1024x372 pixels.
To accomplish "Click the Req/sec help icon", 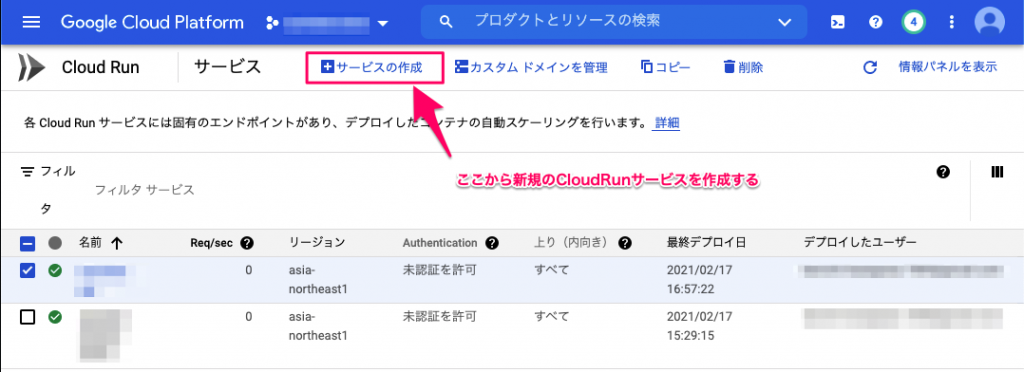I will coord(247,243).
